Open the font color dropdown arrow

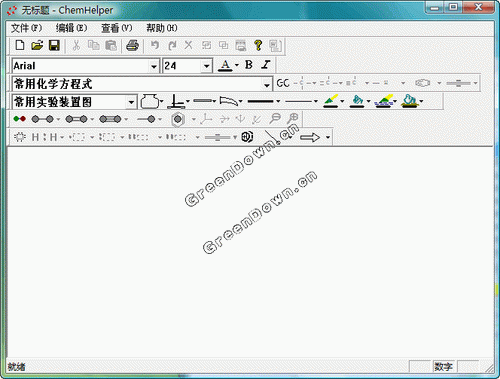(237, 65)
